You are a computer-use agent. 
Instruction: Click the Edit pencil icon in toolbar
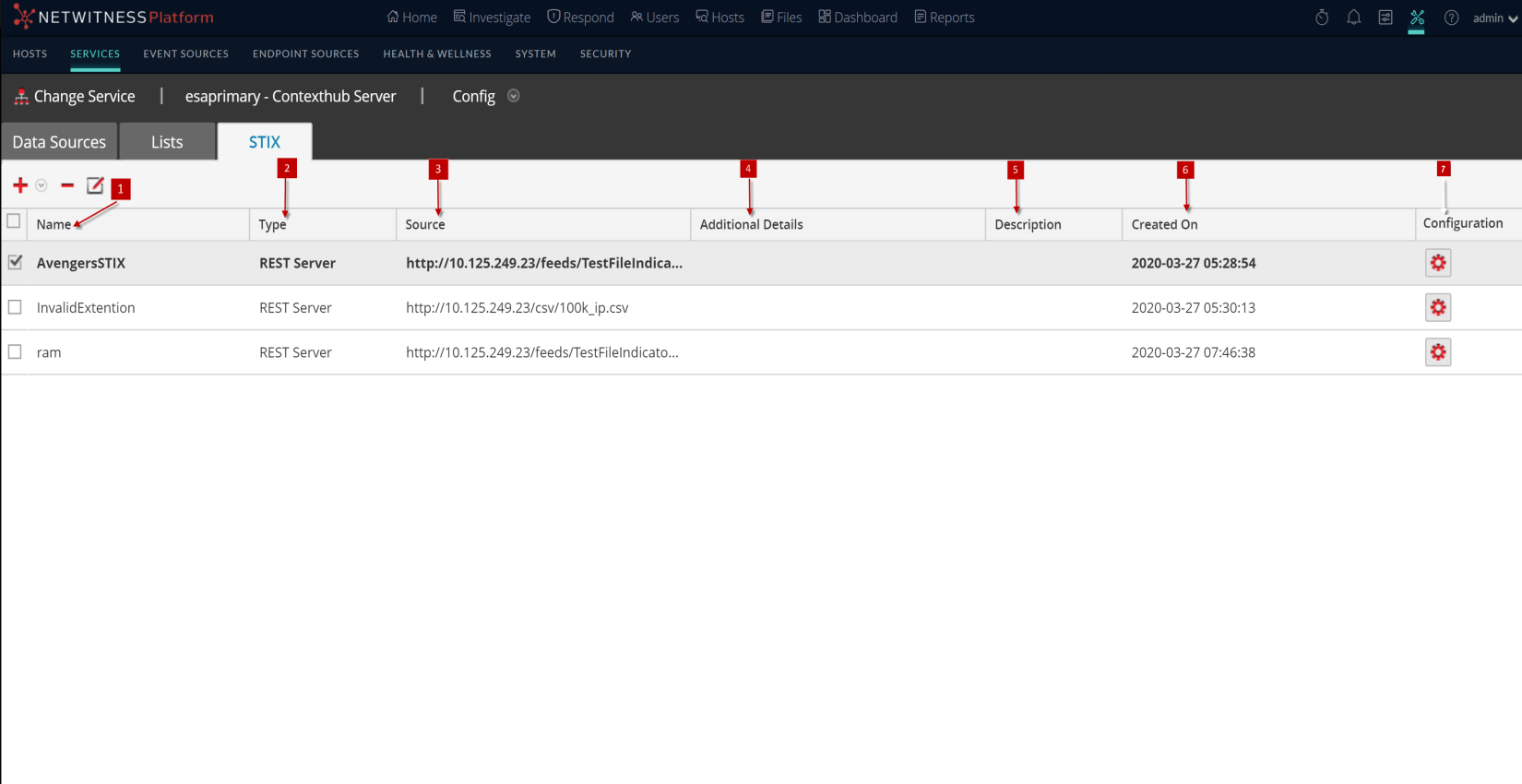pos(95,185)
